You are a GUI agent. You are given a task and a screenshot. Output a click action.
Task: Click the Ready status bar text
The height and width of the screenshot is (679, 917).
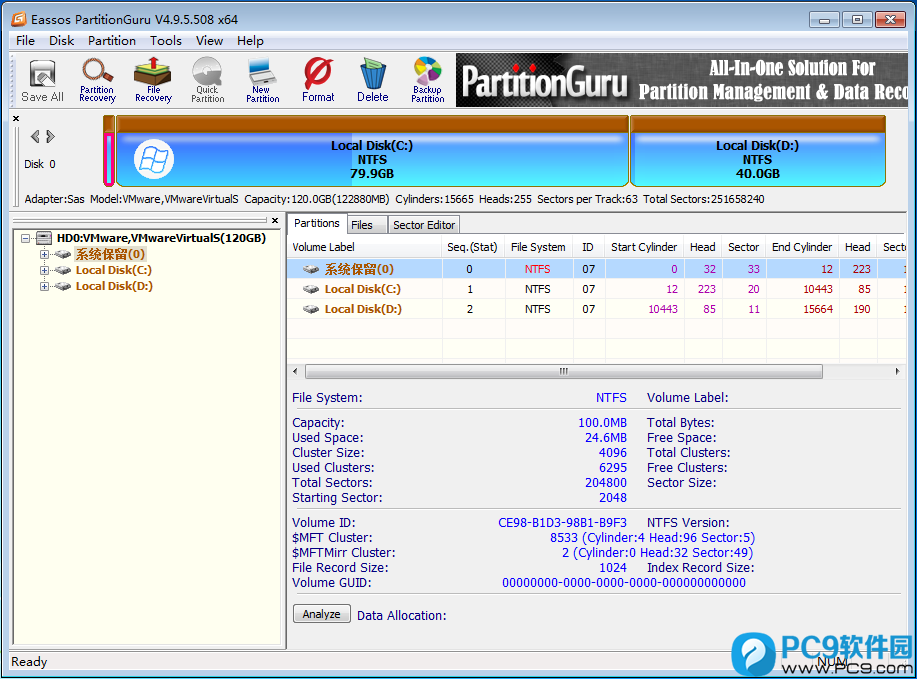[x=29, y=661]
